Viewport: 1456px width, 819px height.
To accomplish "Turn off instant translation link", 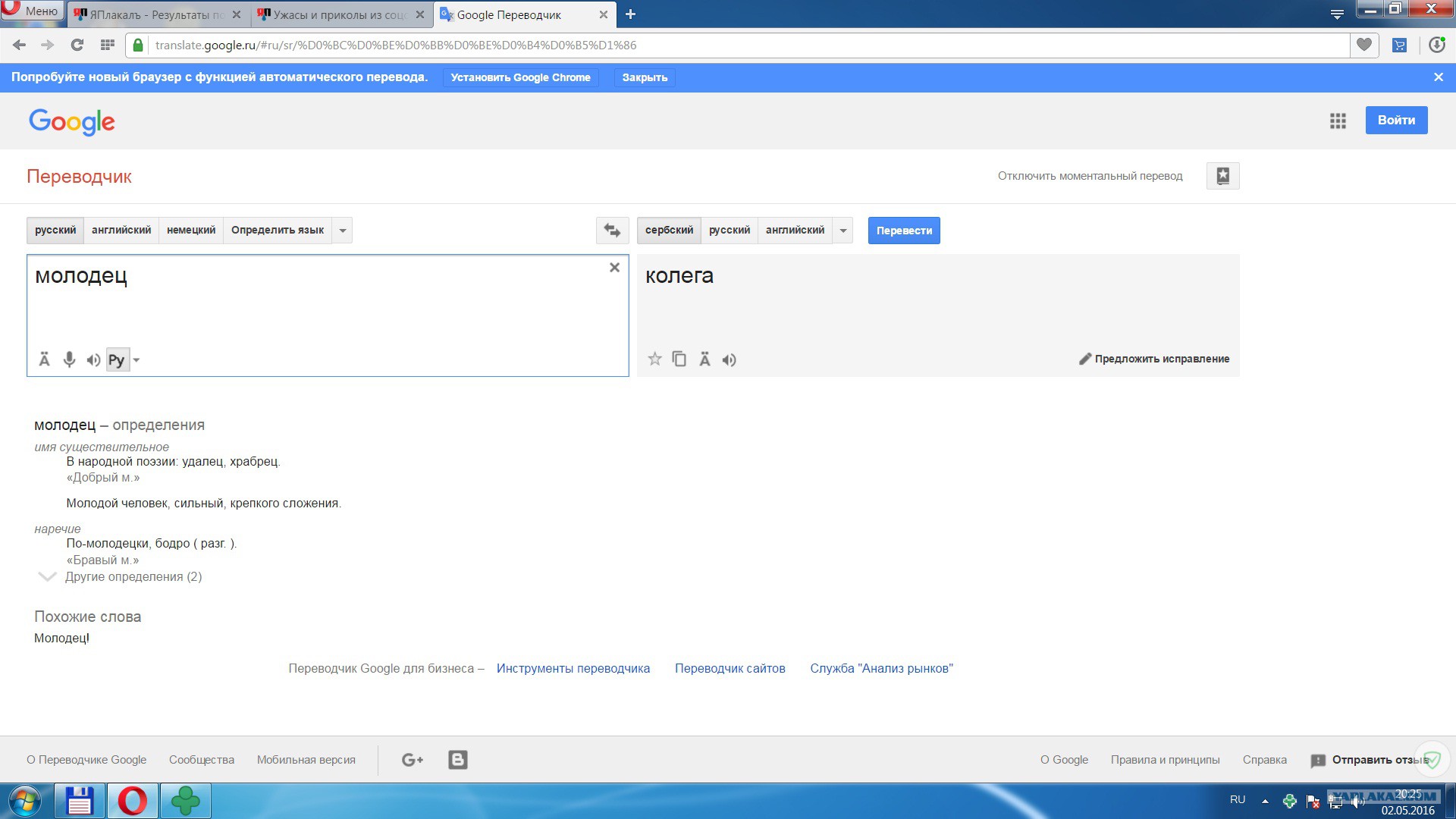I will click(1090, 176).
